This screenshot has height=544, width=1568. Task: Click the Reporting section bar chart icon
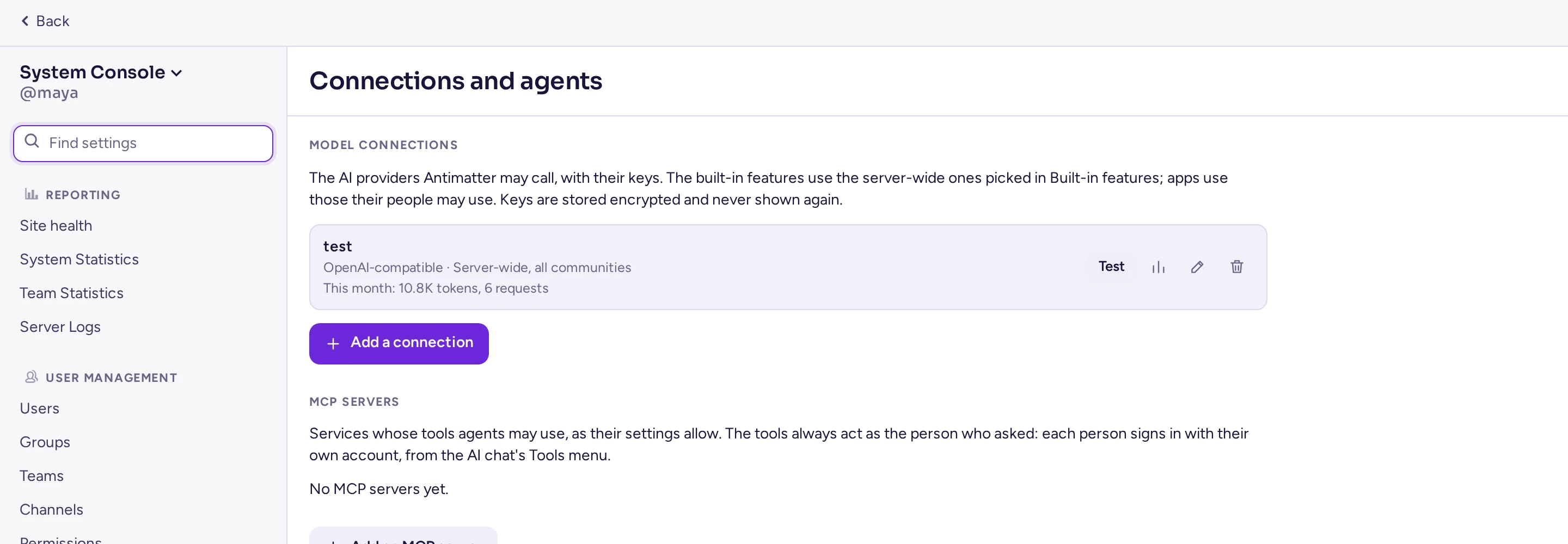point(31,195)
